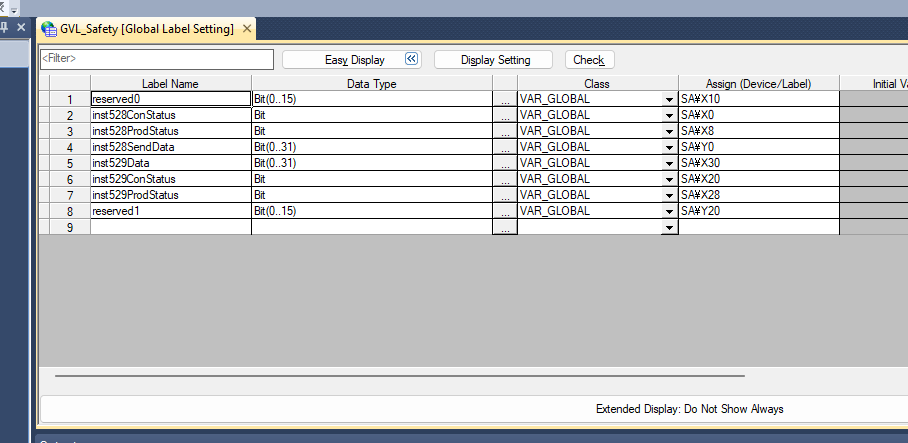908x443 pixels.
Task: Open Class dropdown for inst529Data row
Action: 670,163
